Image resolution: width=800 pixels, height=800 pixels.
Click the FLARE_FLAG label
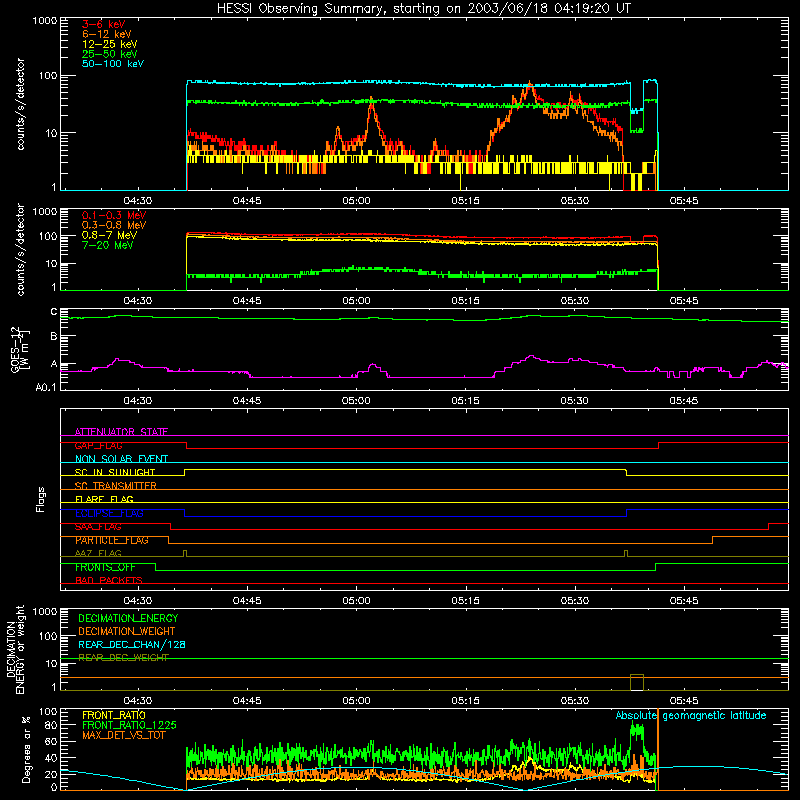click(104, 499)
